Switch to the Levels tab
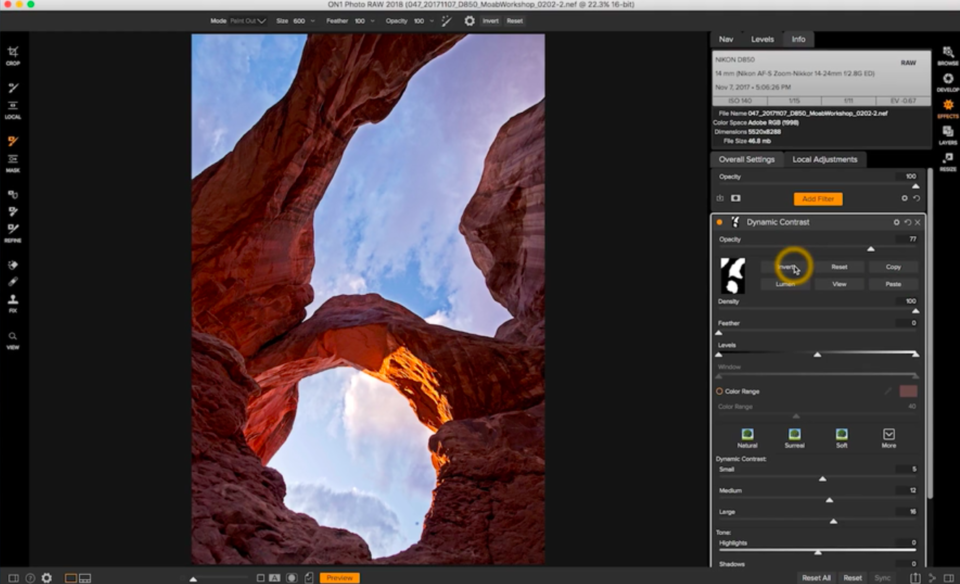Image resolution: width=960 pixels, height=584 pixels. 762,39
